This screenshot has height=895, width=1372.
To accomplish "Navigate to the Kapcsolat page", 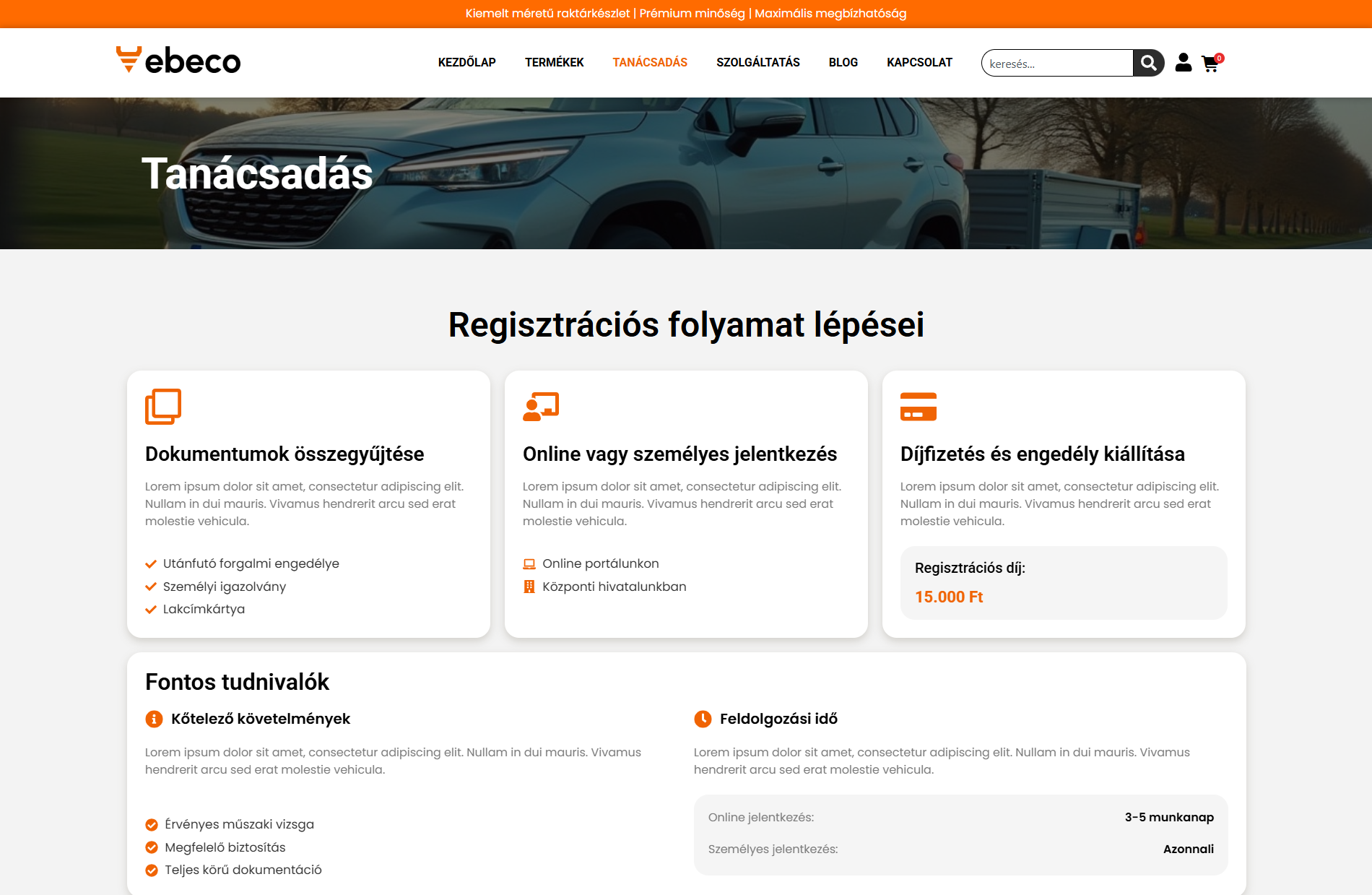I will pos(919,63).
